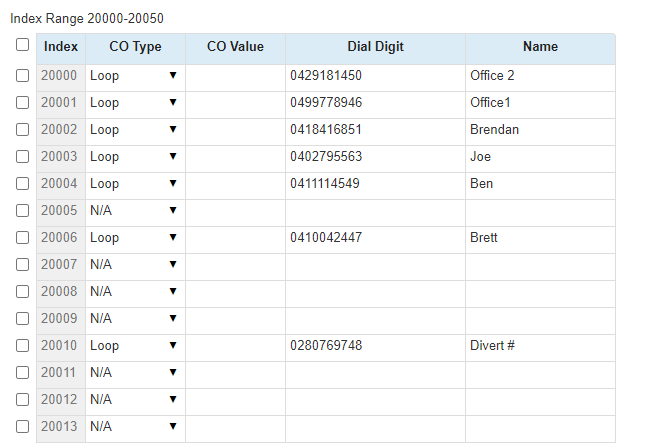Click the Name field containing Joe

click(539, 156)
